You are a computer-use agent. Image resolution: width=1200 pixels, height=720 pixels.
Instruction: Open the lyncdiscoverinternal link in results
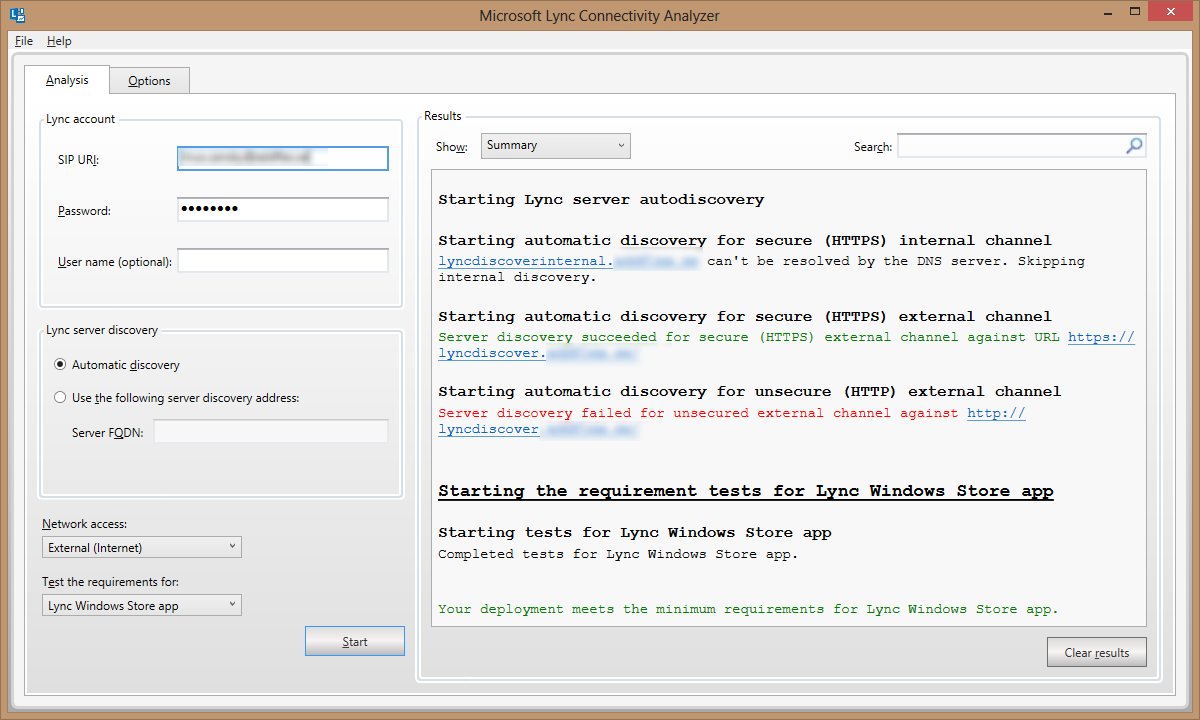click(569, 261)
